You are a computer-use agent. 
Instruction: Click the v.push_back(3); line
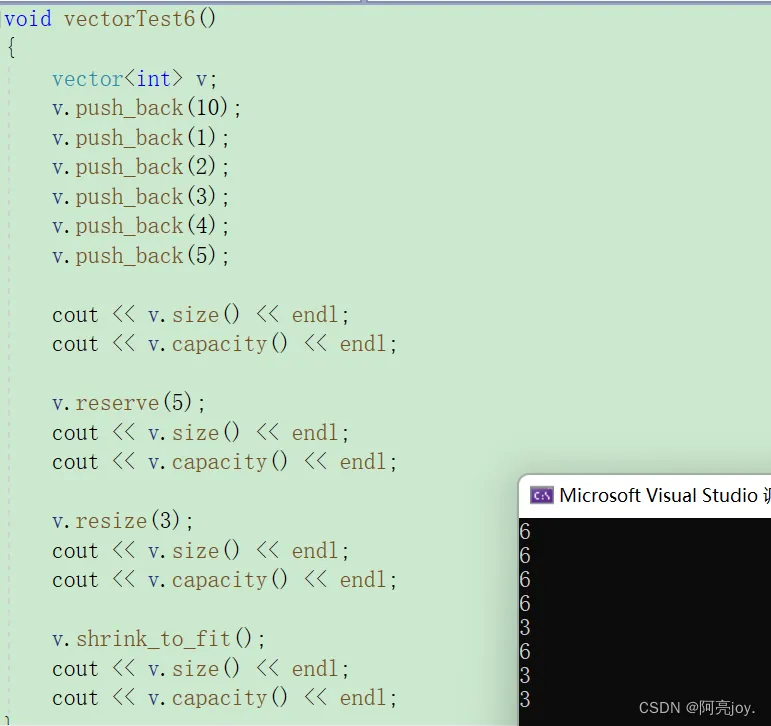click(141, 197)
